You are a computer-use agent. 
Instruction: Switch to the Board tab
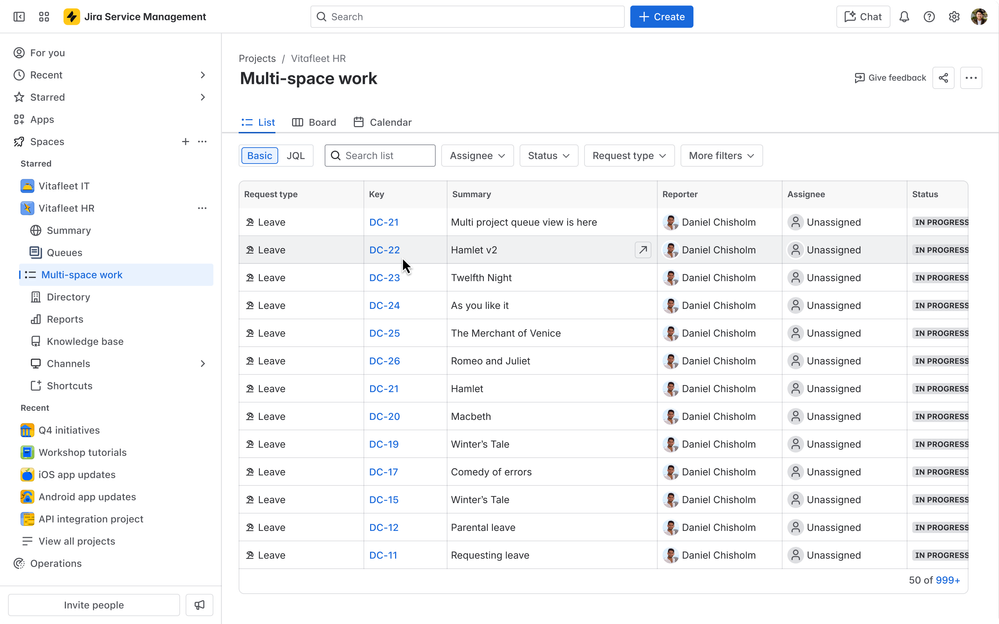tap(314, 122)
